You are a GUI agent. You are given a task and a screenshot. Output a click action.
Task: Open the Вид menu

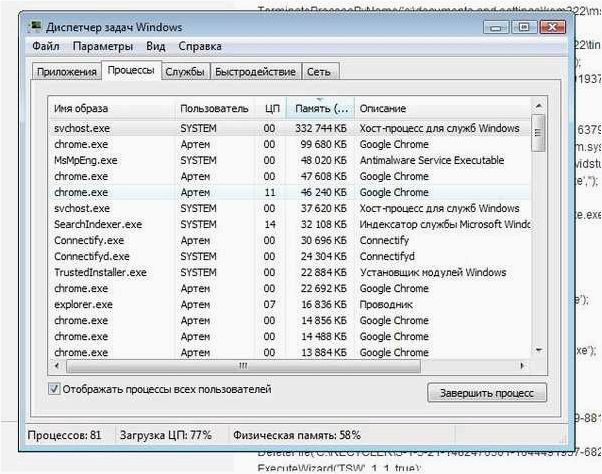(x=155, y=46)
